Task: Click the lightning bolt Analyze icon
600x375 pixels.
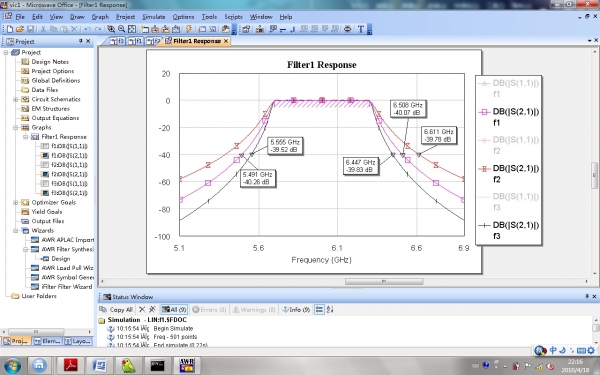Action: 188,29
